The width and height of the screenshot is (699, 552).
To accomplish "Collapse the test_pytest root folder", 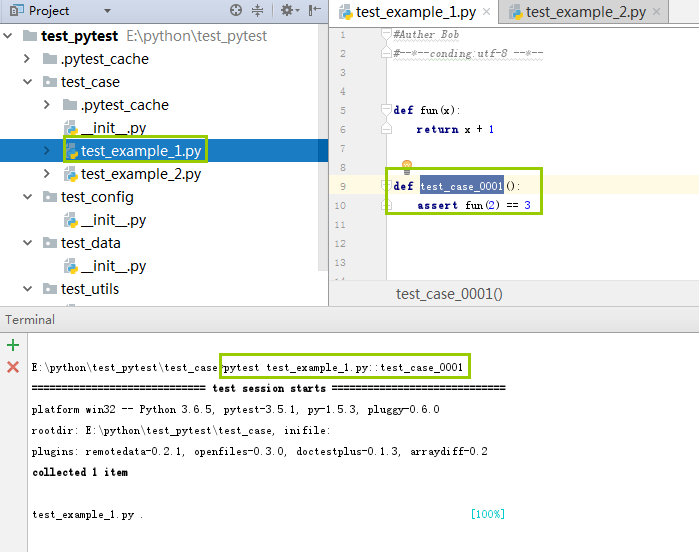I will 8,36.
